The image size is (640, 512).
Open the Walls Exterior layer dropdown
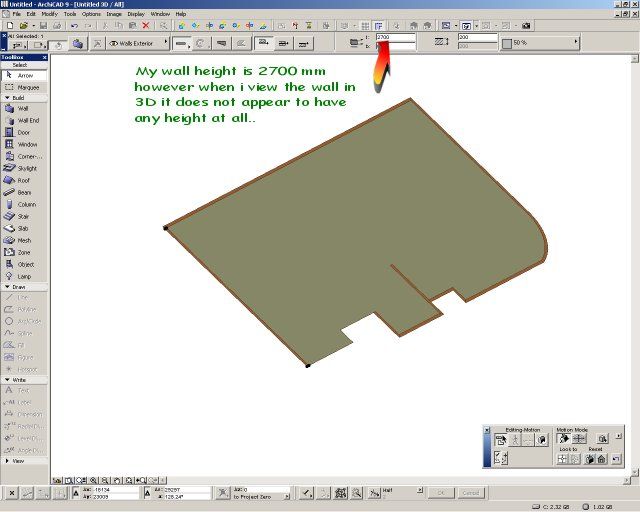138,43
